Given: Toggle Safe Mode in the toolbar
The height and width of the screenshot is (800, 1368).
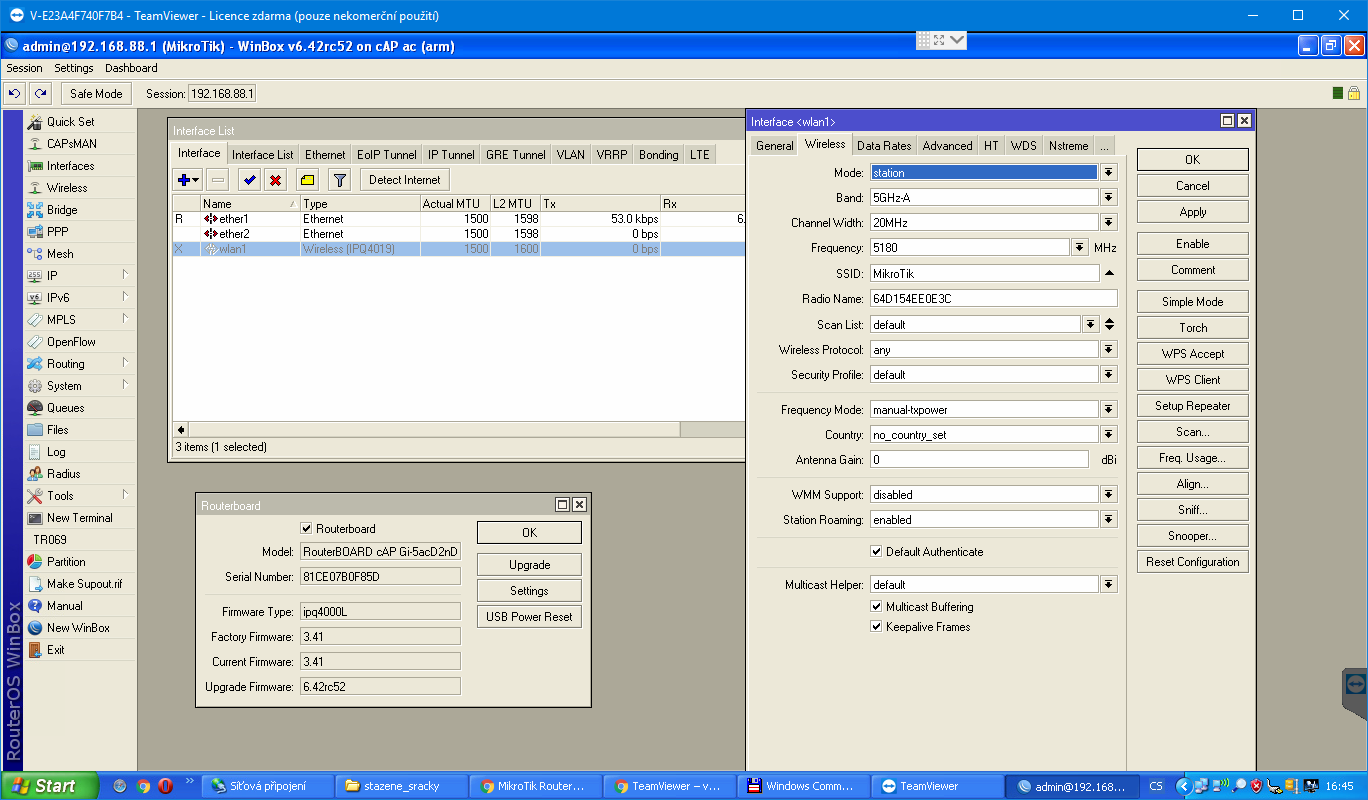Looking at the screenshot, I should tap(96, 93).
